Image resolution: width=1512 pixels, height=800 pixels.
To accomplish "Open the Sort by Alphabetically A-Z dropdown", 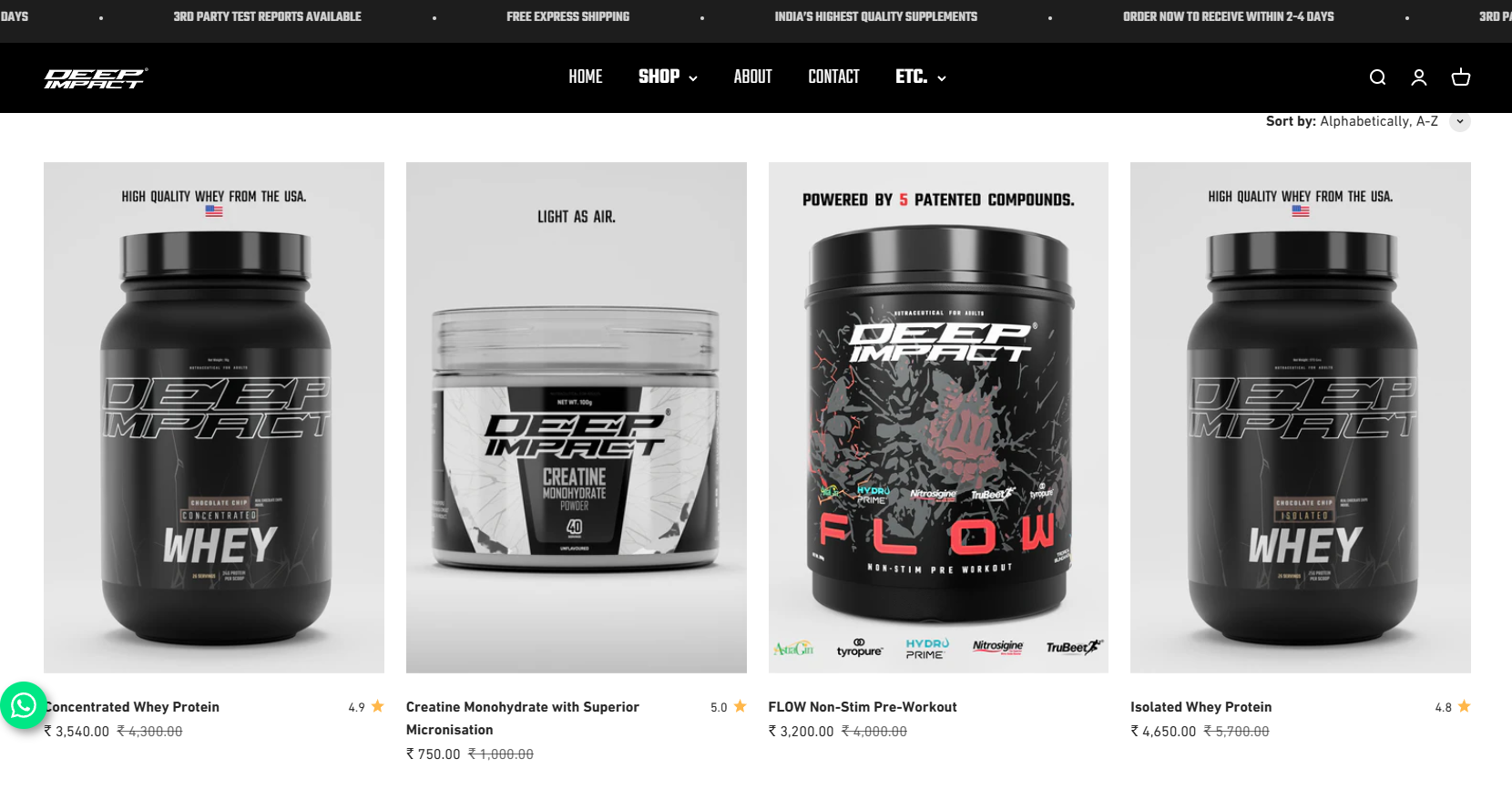I will [1367, 121].
